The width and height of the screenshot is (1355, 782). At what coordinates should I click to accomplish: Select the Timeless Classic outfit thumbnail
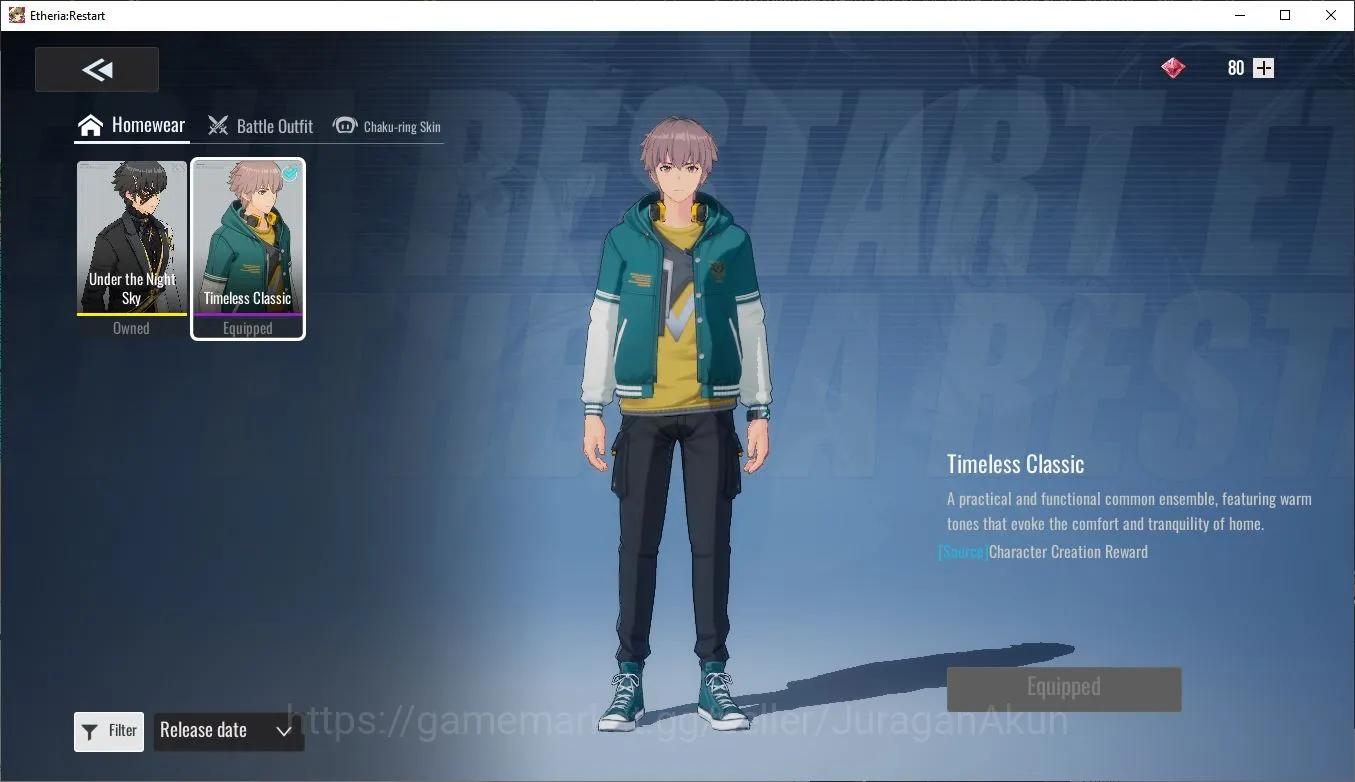(x=248, y=249)
